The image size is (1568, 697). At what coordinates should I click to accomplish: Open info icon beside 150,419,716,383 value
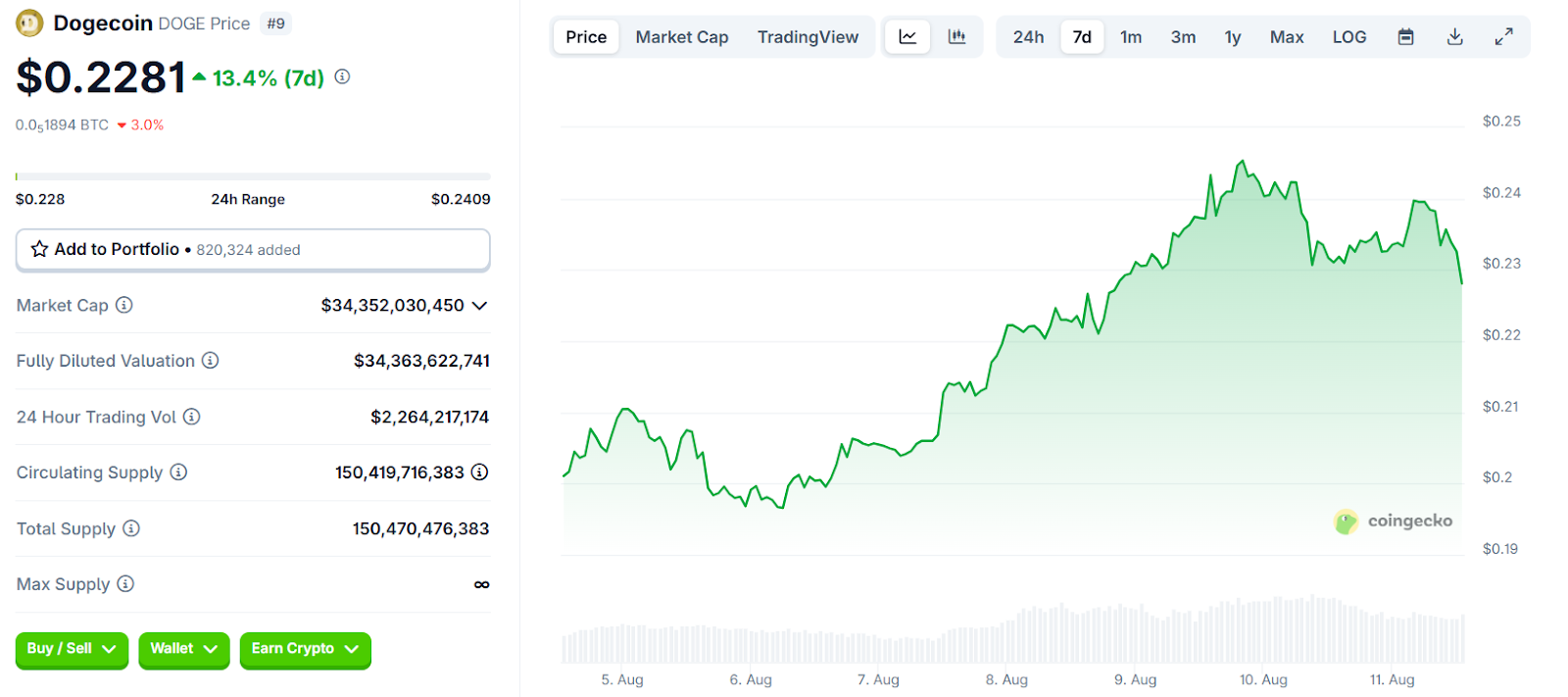pos(479,473)
